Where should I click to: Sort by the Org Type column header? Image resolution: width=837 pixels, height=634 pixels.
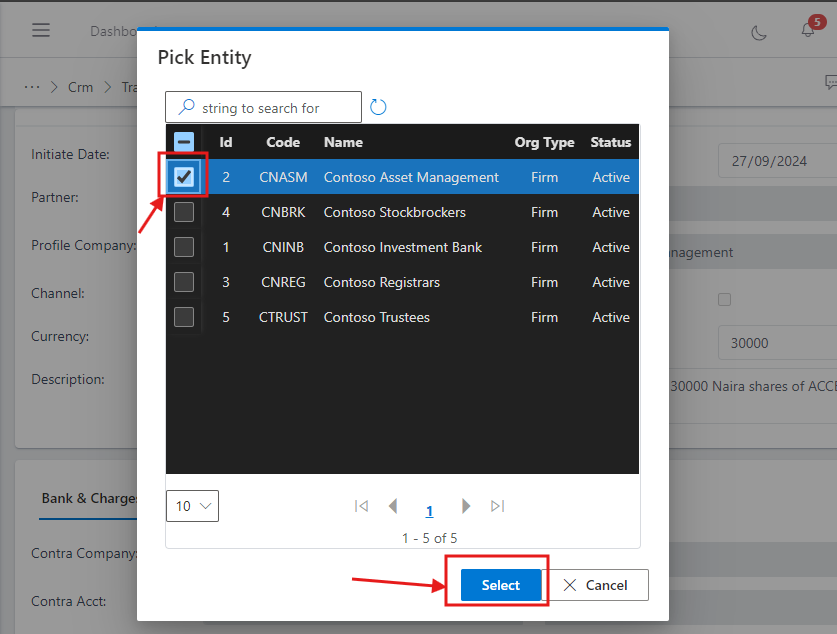click(544, 142)
